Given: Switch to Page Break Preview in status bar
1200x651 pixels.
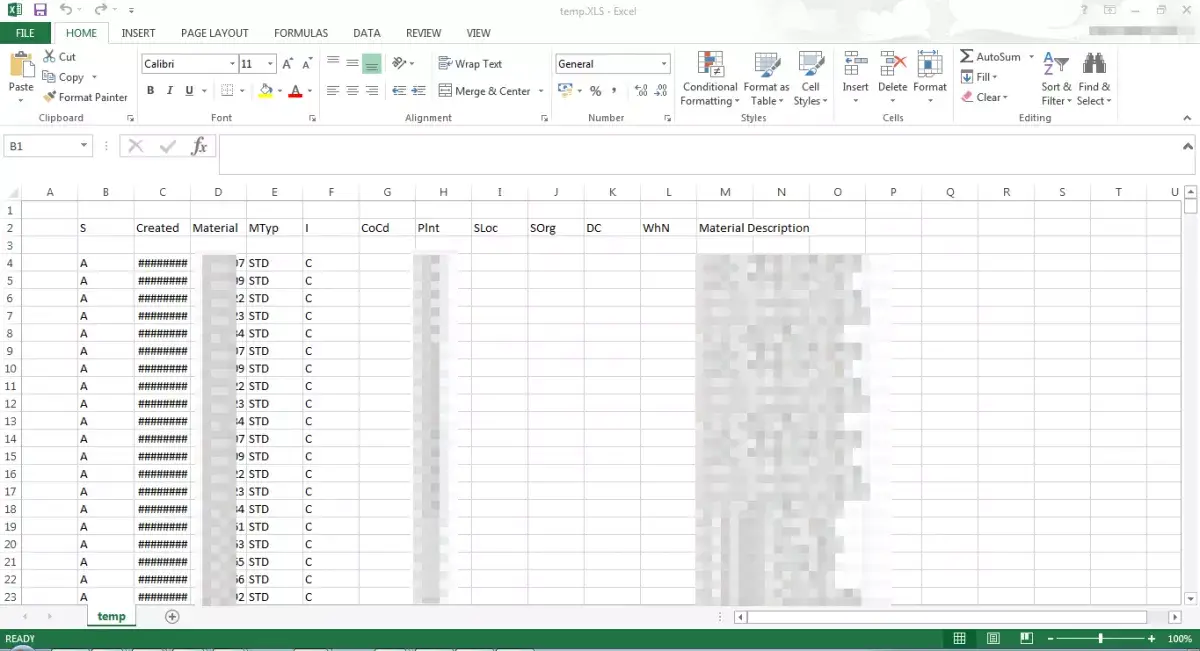Looking at the screenshot, I should click(x=1026, y=639).
